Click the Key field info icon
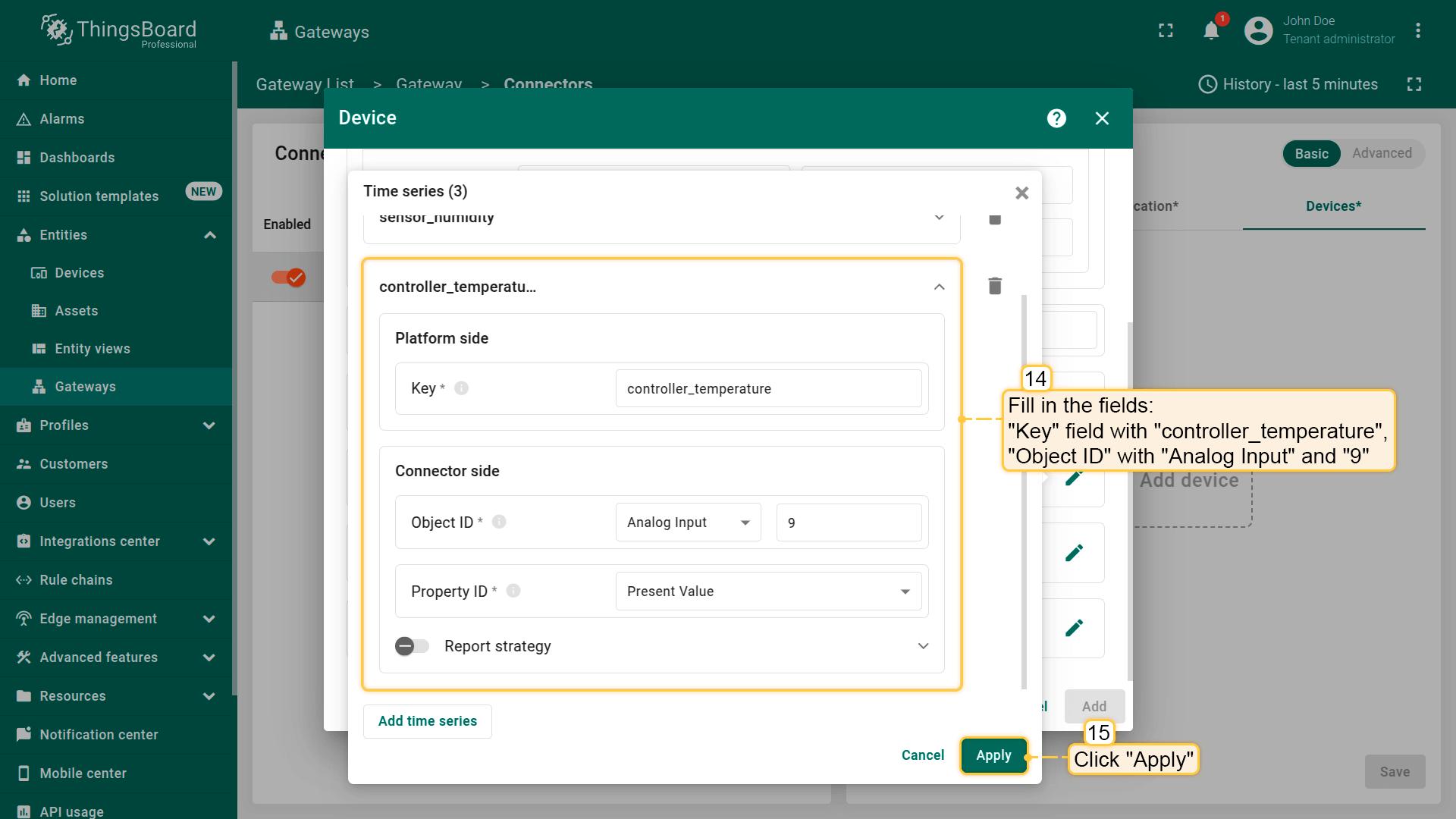Image resolution: width=1456 pixels, height=819 pixels. [461, 388]
